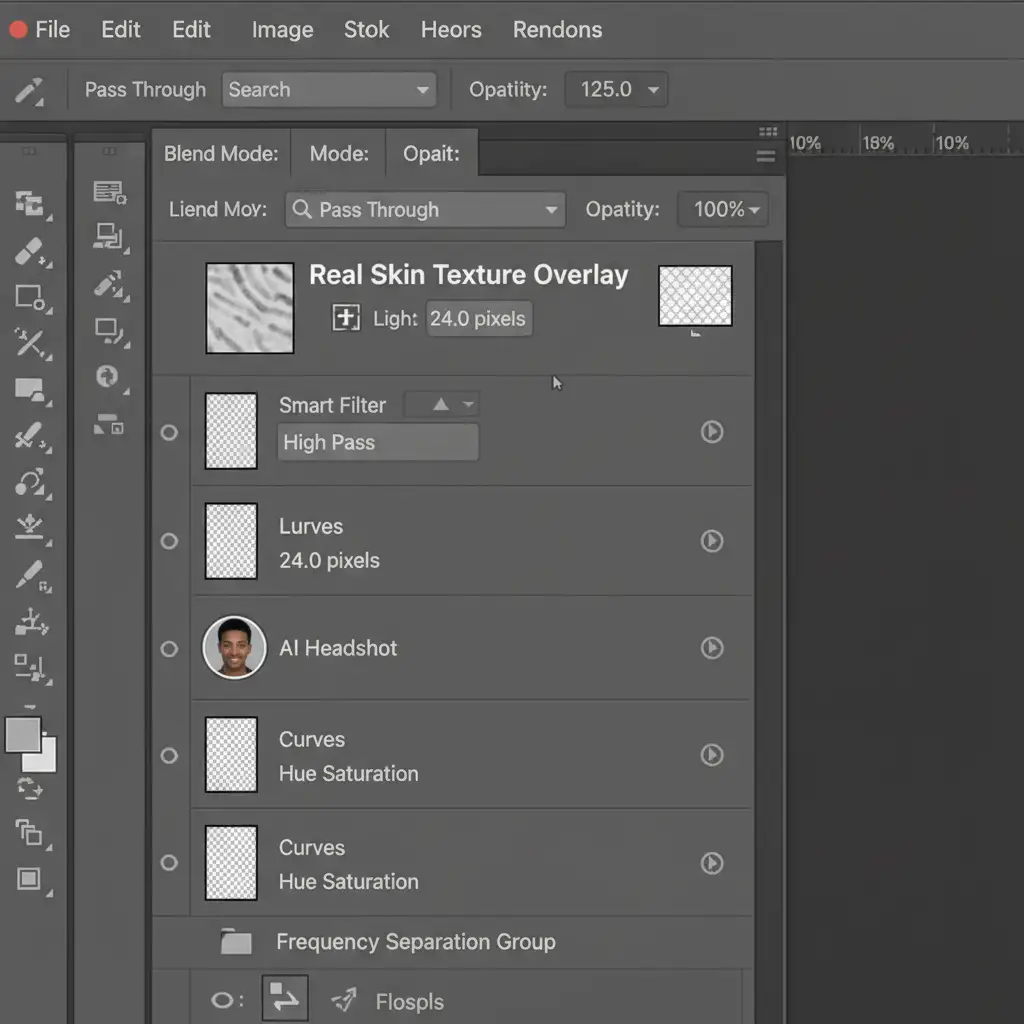Viewport: 1024px width, 1024px height.
Task: Expand the 100% Opacity dropdown
Action: (723, 210)
